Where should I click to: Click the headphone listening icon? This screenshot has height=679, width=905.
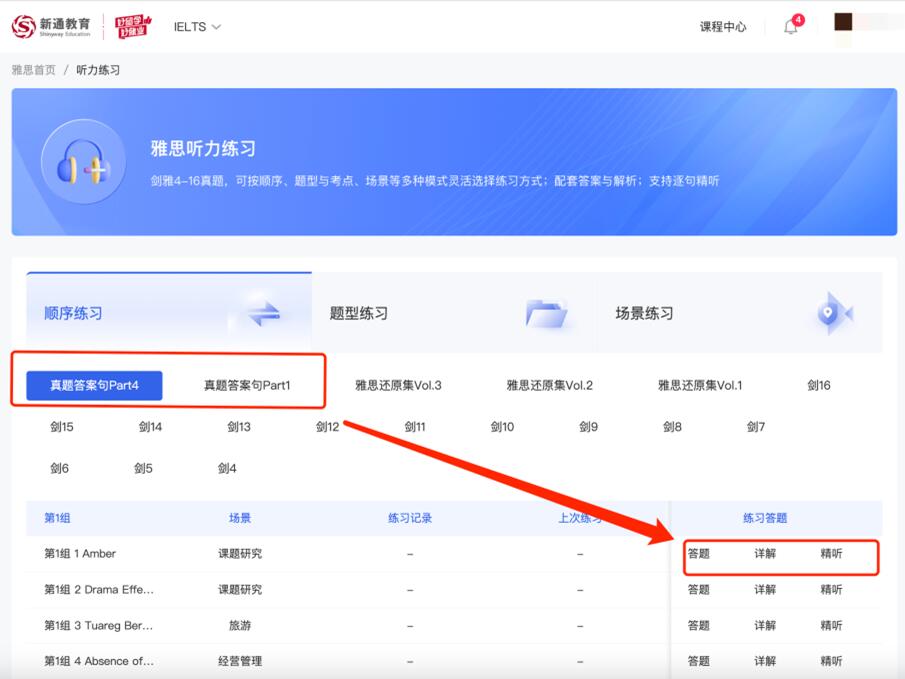[84, 162]
